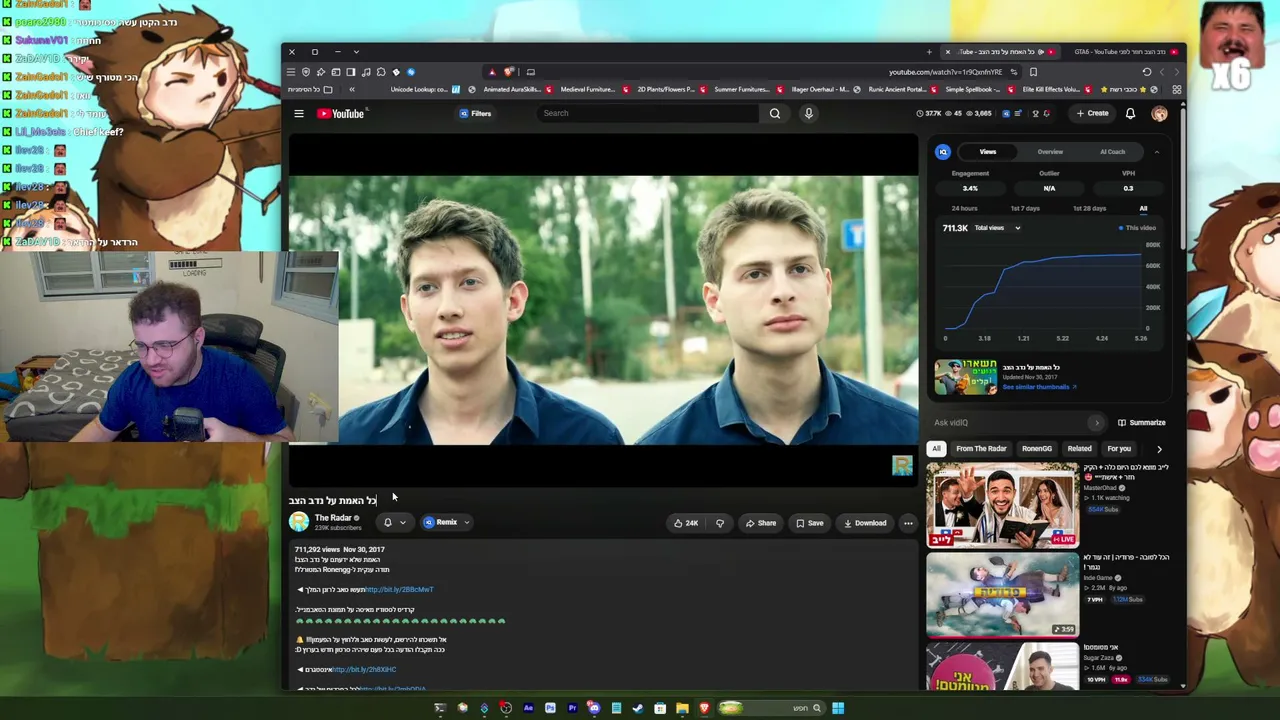Screen dimensions: 1280x720
Task: Select the 1st 7 days time range
Action: [x=1025, y=208]
